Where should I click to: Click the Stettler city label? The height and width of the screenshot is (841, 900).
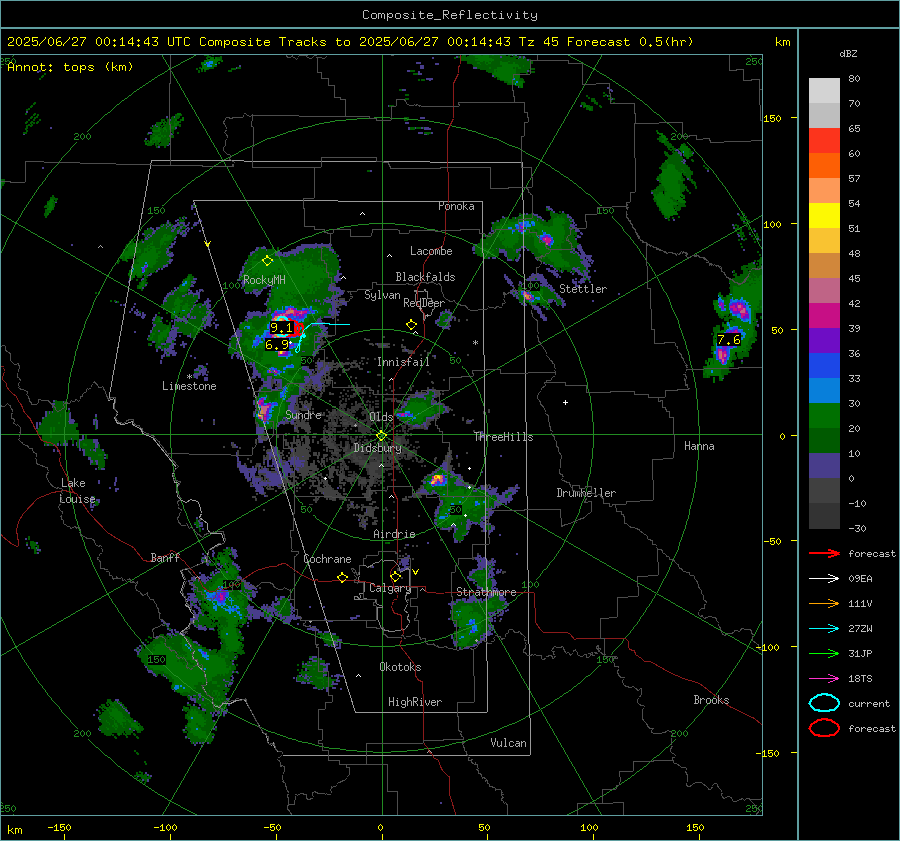coord(583,289)
